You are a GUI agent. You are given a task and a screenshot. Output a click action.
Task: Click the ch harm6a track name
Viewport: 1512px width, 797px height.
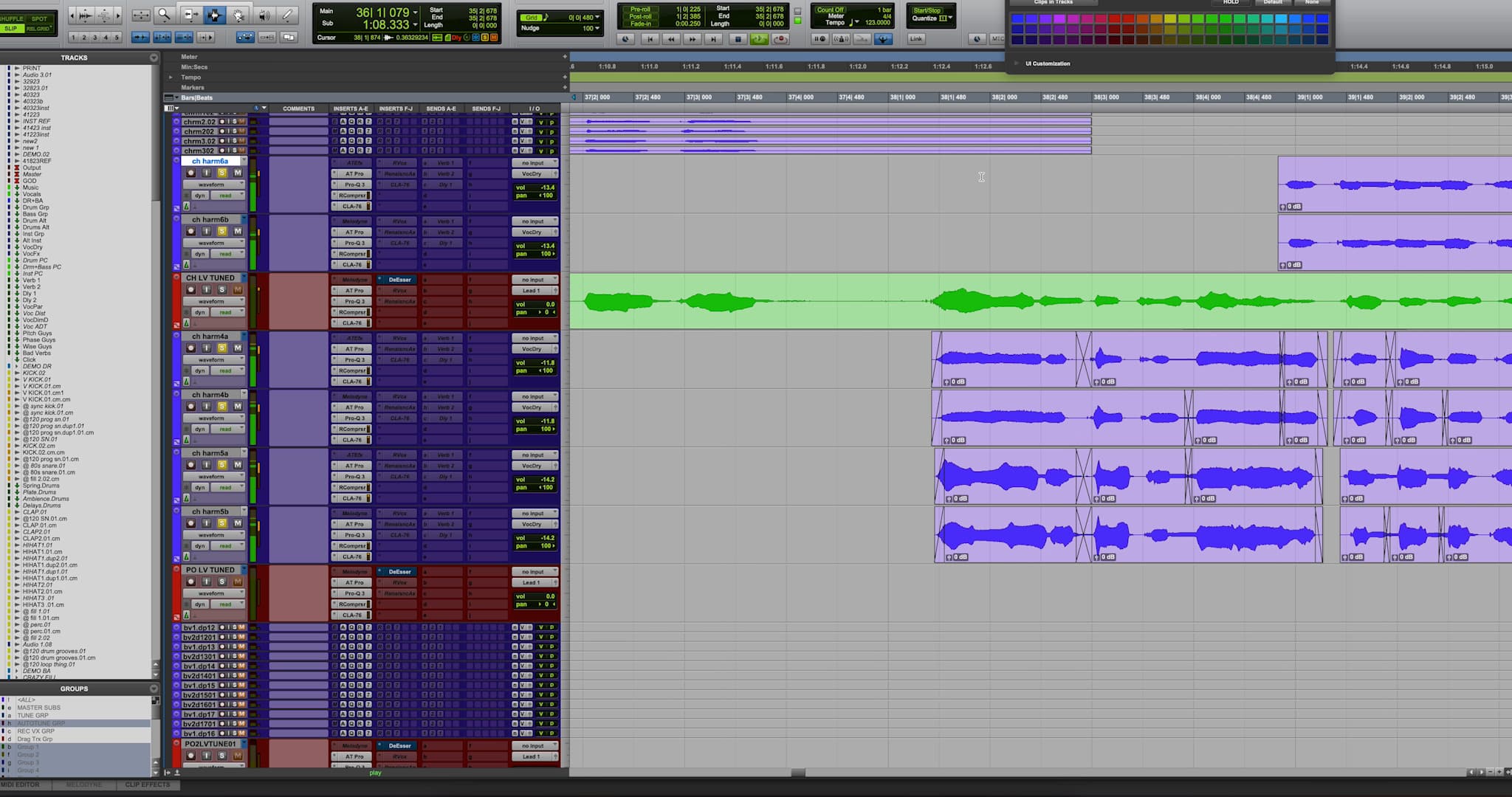210,161
